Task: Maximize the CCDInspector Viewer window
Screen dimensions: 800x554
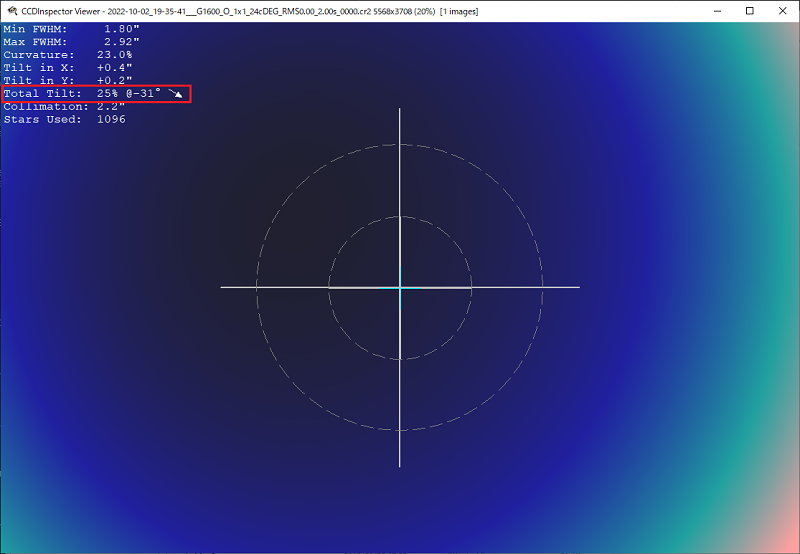Action: tap(749, 11)
